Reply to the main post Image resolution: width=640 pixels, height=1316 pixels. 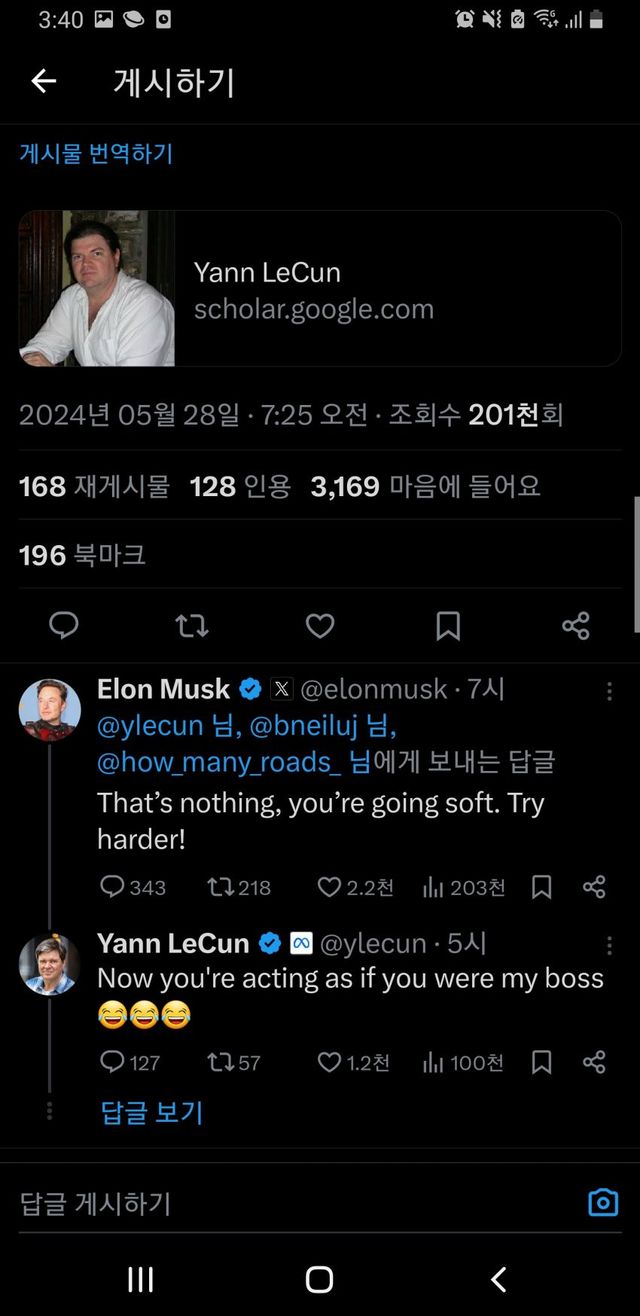pyautogui.click(x=64, y=626)
